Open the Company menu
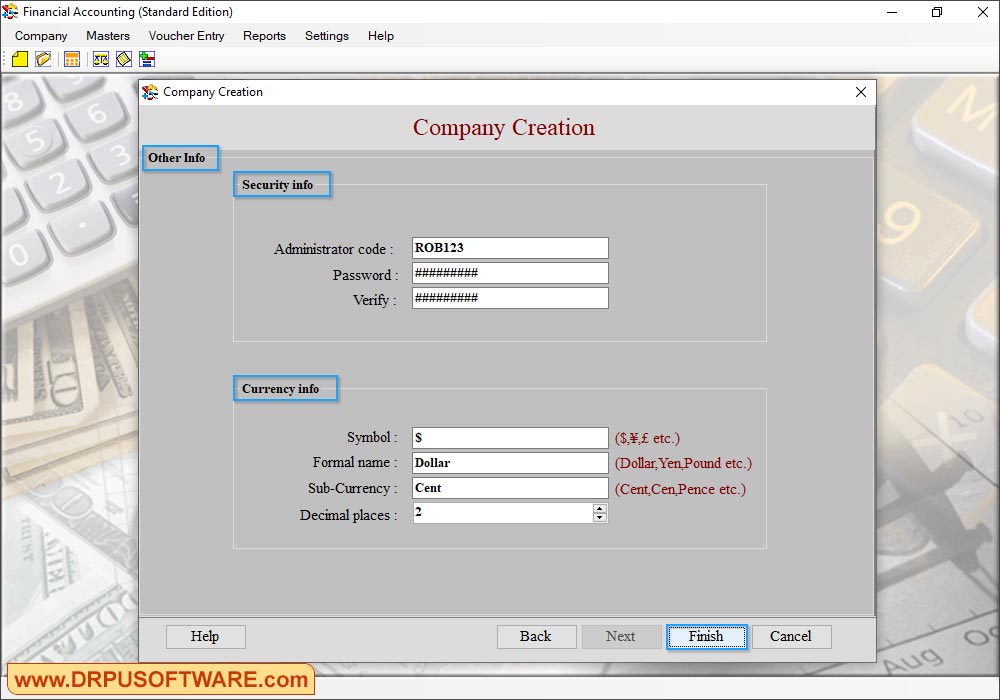 [x=41, y=36]
